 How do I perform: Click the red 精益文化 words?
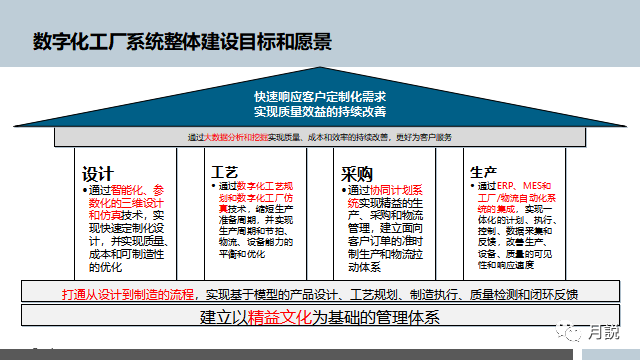pyautogui.click(x=280, y=317)
